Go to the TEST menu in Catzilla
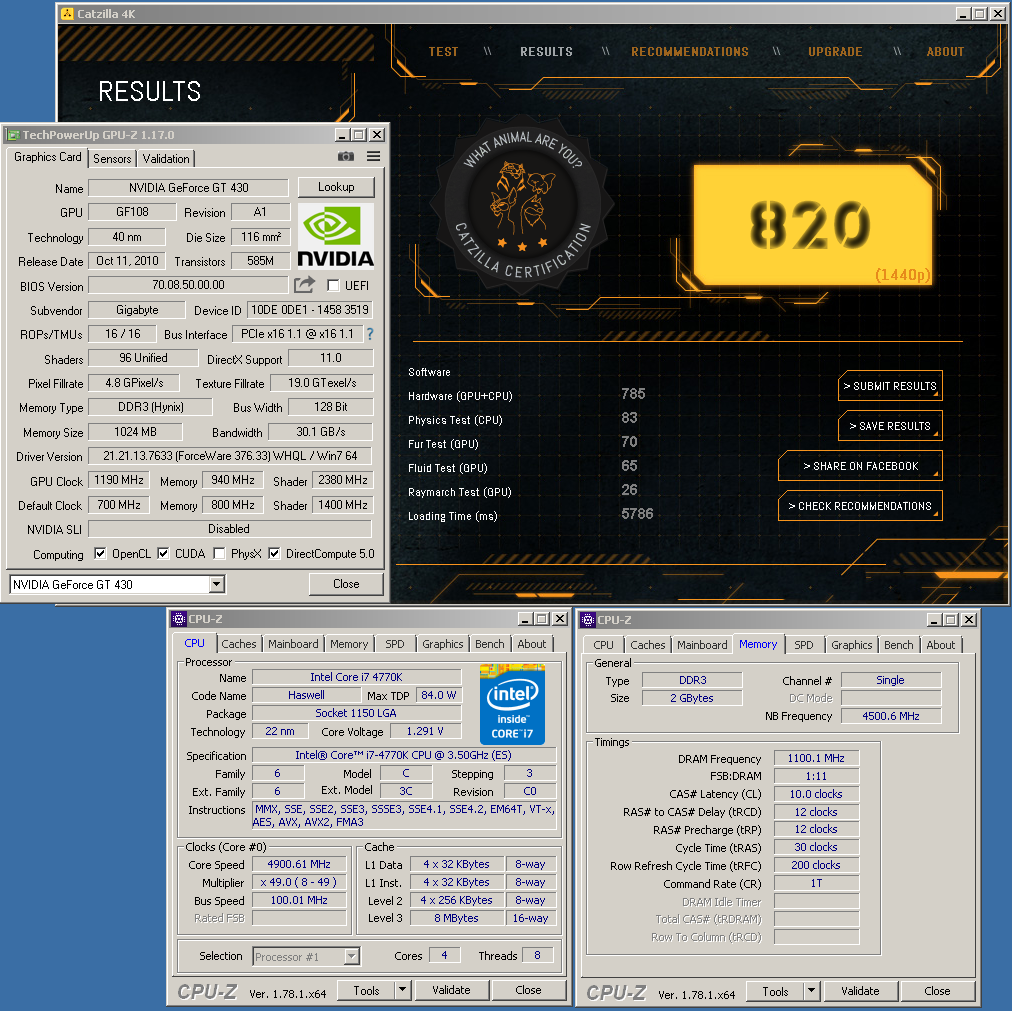 point(443,52)
